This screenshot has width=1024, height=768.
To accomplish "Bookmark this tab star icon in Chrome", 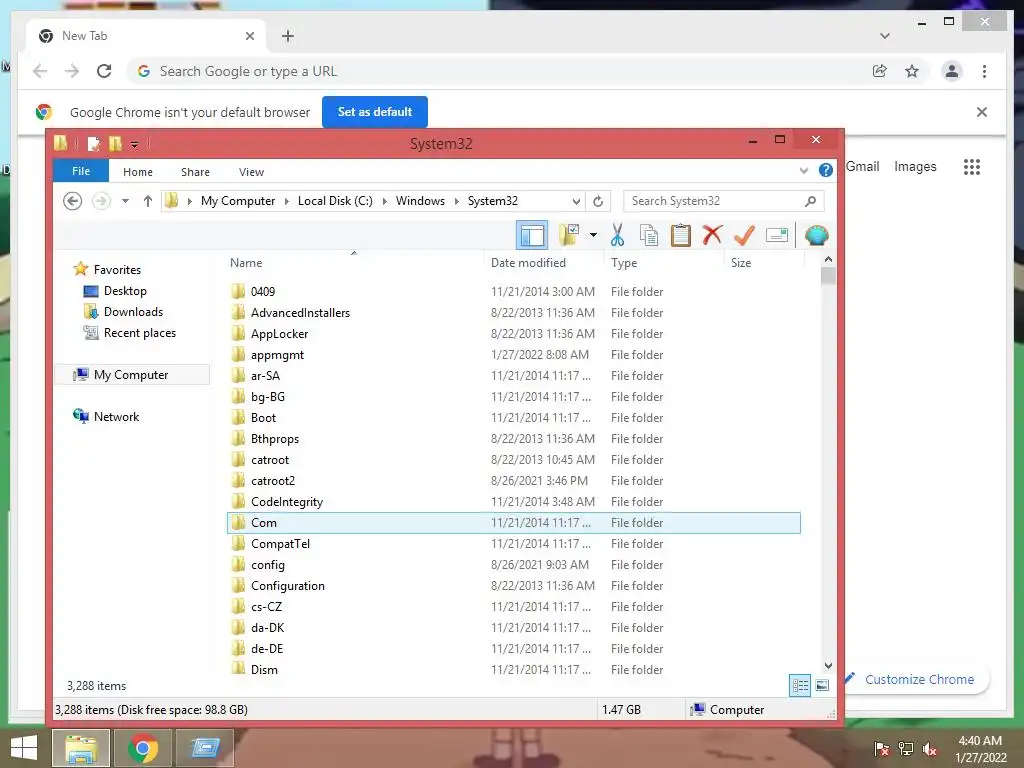I will point(912,71).
